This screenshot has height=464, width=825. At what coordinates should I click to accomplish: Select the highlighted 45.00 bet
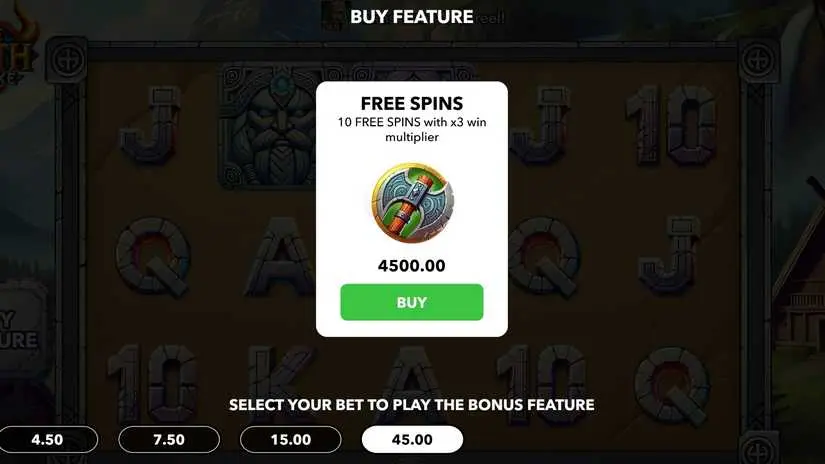click(x=412, y=439)
